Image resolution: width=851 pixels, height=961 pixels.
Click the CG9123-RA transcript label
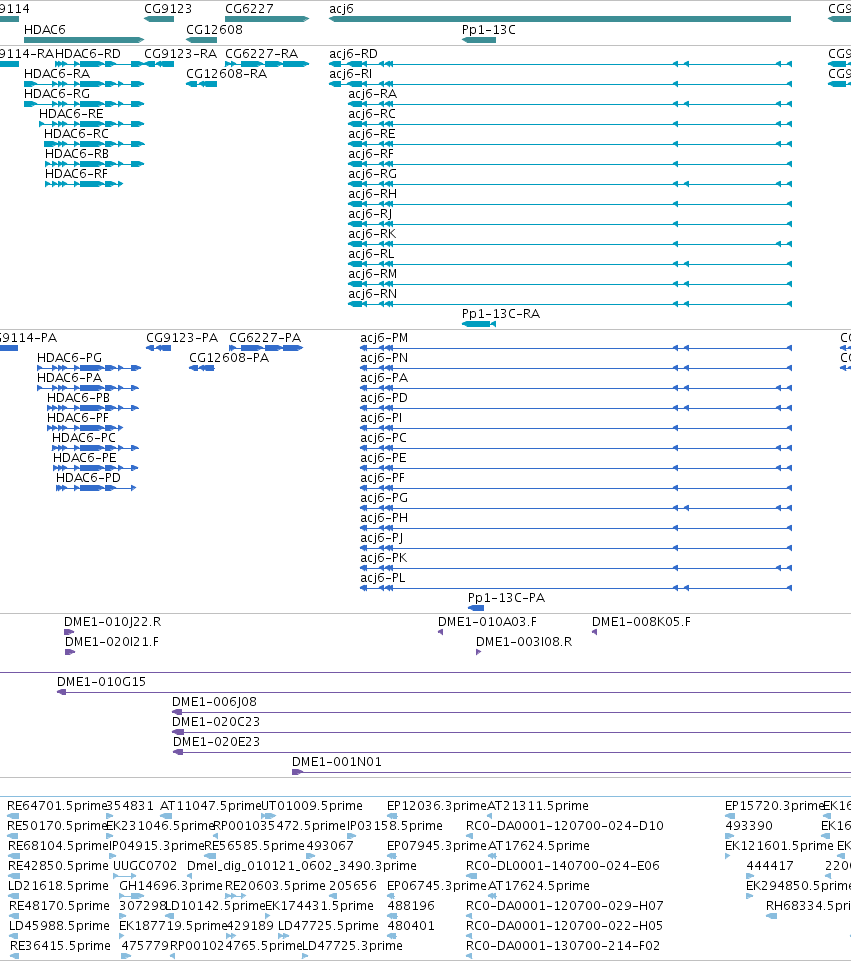click(x=180, y=54)
